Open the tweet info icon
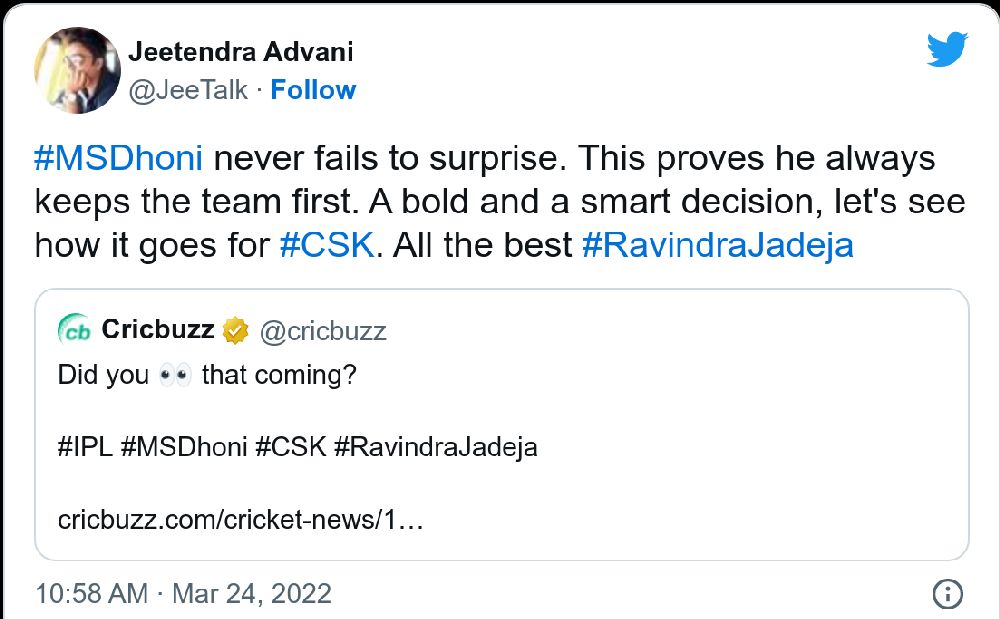This screenshot has height=619, width=1000. coord(947,593)
